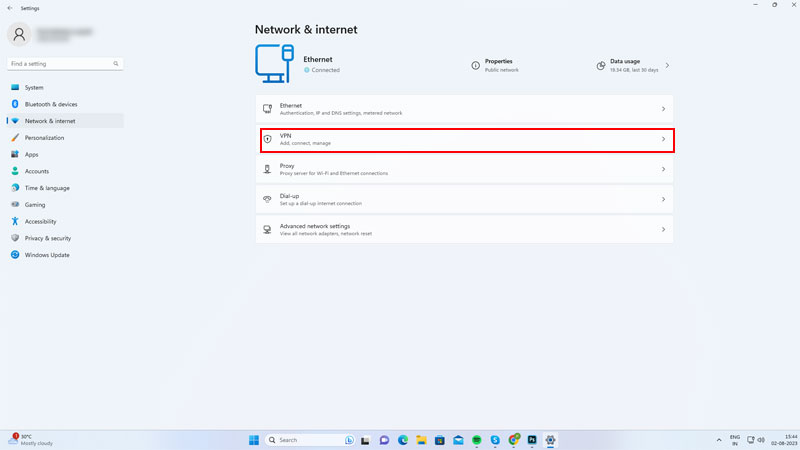Open Personalization settings category
Screen dimensions: 800x450
(65, 138)
